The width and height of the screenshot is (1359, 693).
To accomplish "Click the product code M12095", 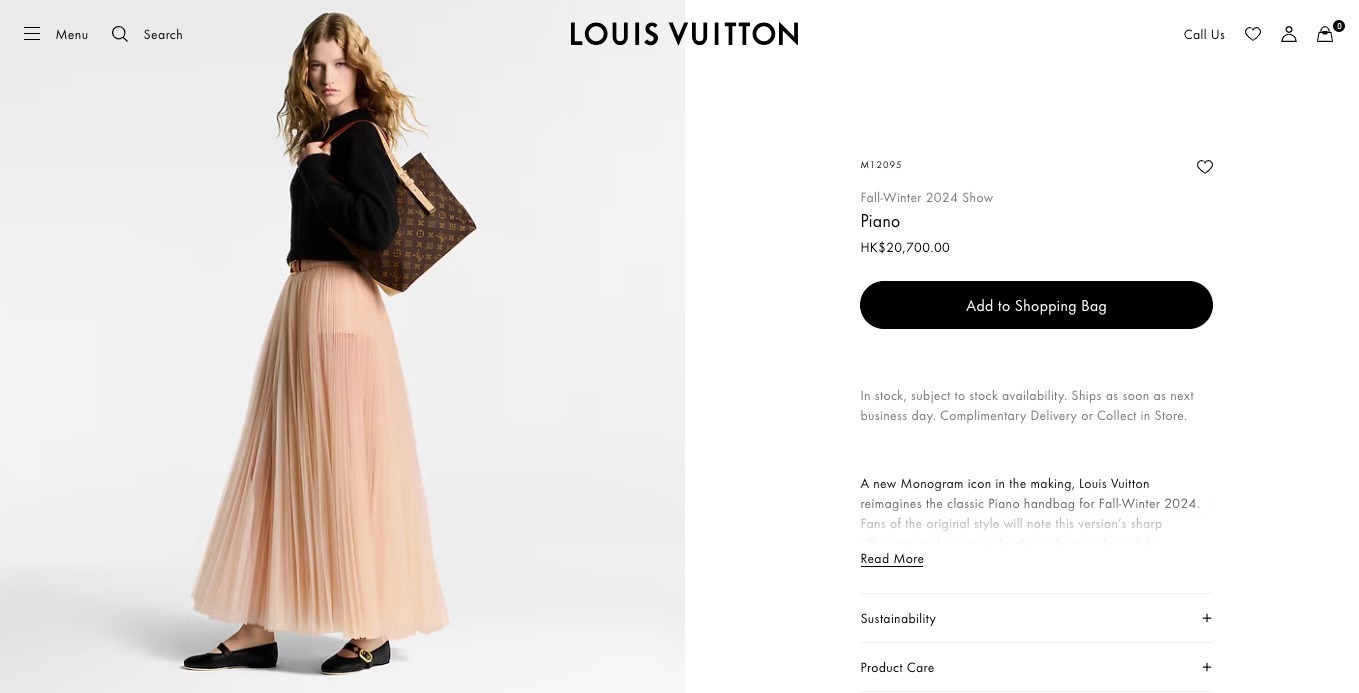I will 881,165.
